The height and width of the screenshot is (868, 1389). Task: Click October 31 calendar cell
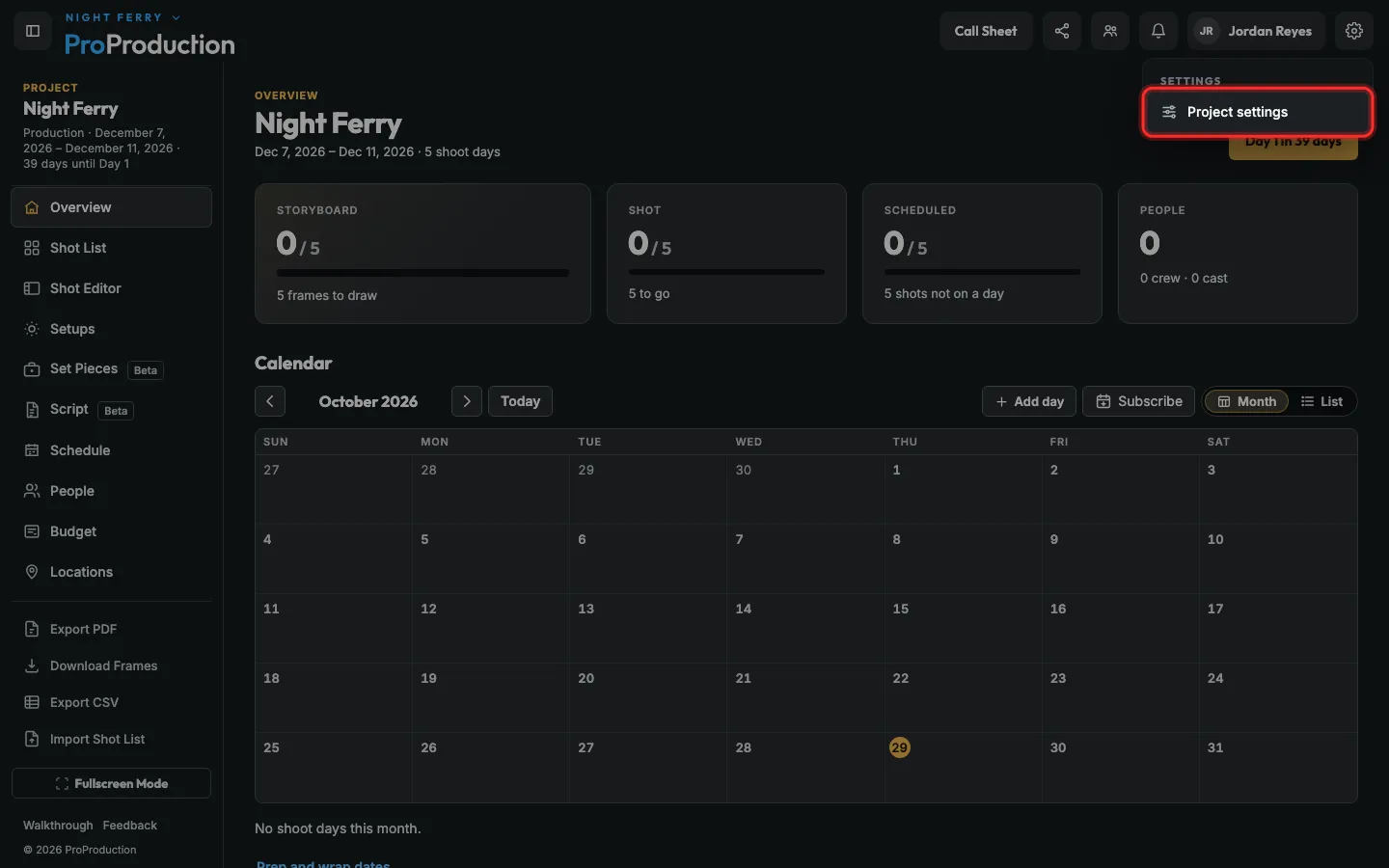pos(1278,767)
